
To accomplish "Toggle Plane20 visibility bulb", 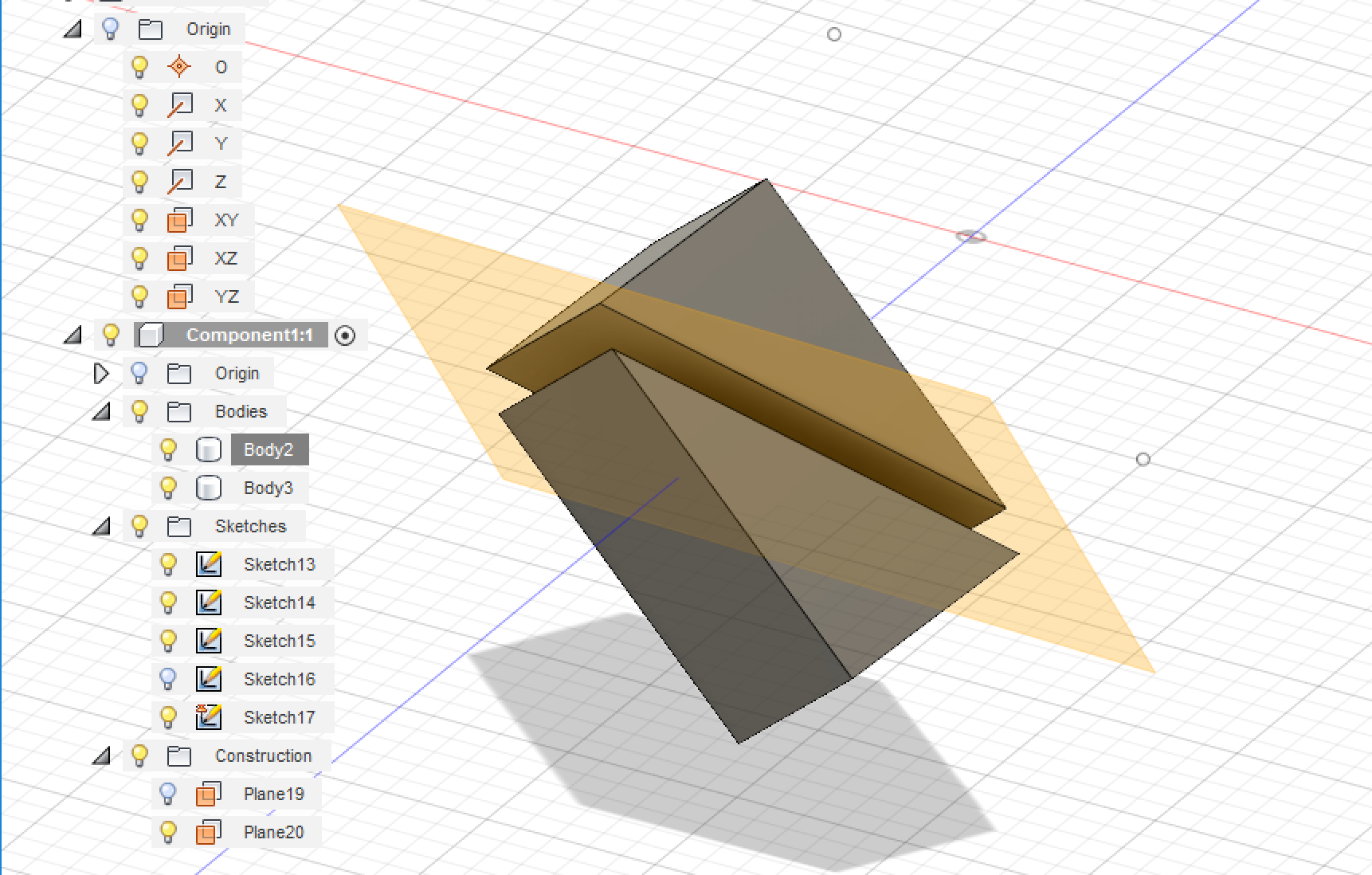I will (168, 831).
